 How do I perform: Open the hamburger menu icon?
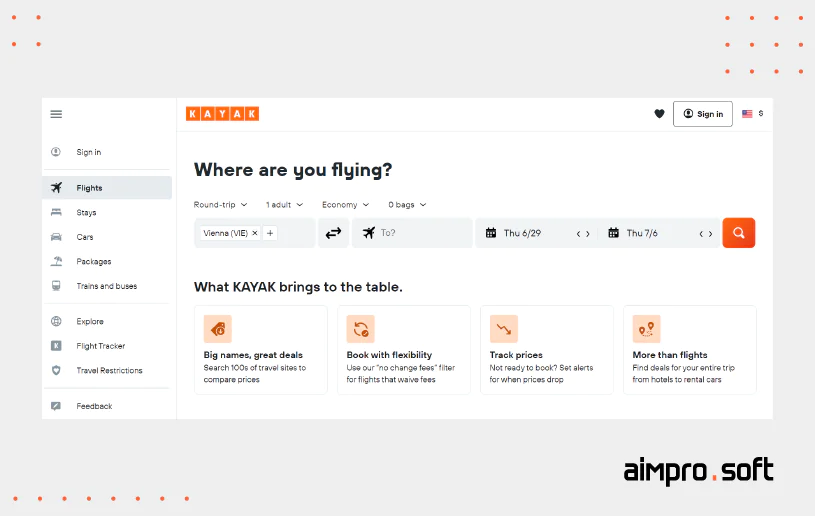[x=56, y=114]
